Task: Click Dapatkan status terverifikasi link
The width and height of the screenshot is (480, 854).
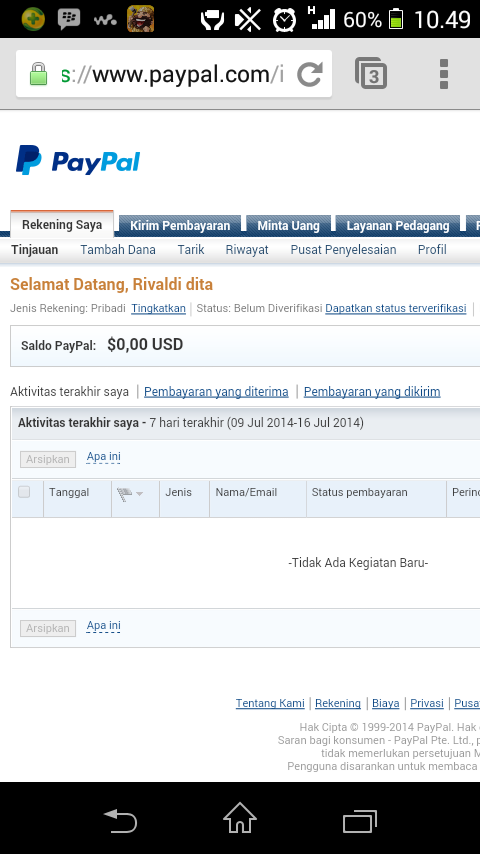Action: (396, 308)
